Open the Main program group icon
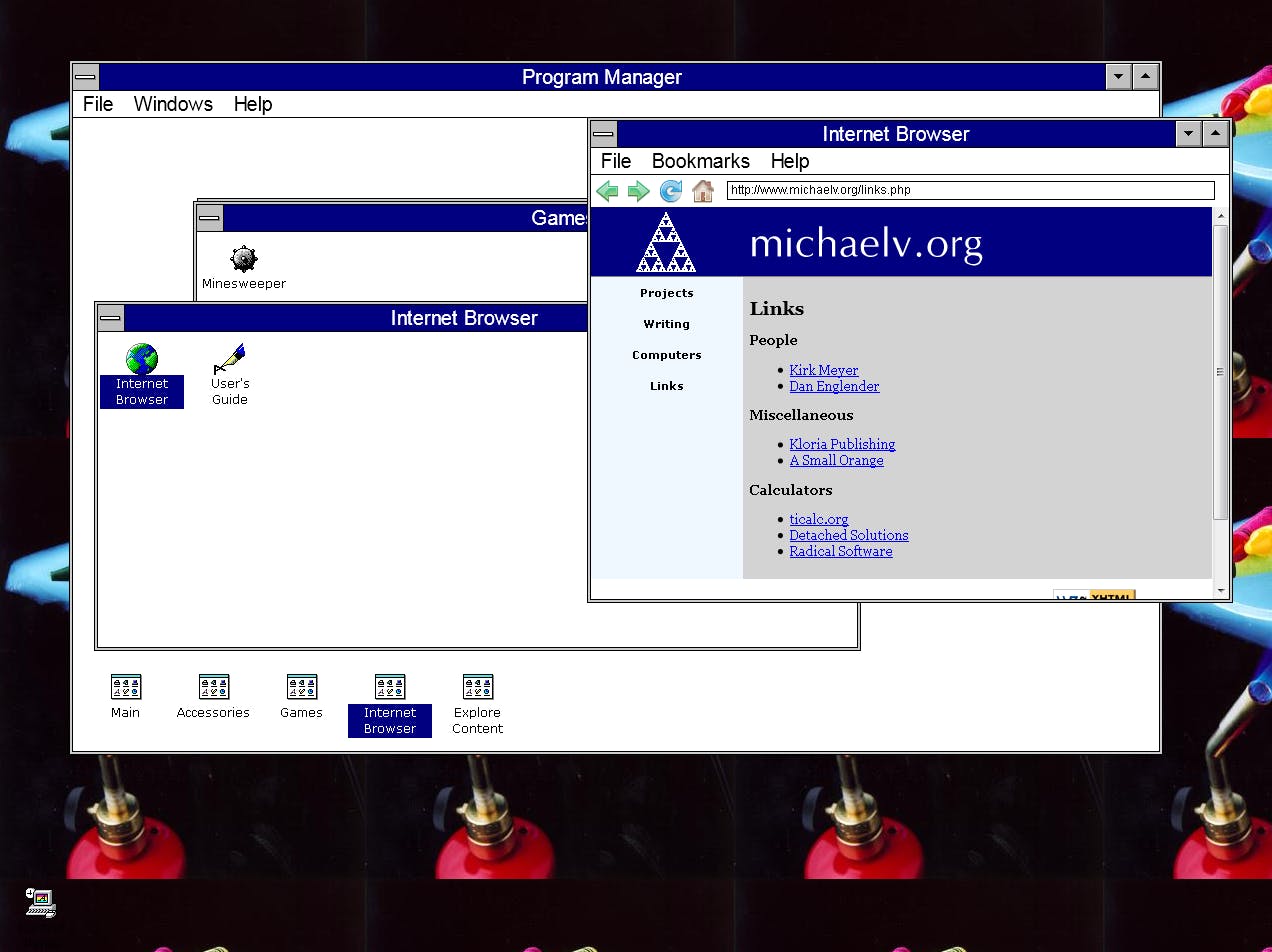The height and width of the screenshot is (952, 1272). pos(125,686)
